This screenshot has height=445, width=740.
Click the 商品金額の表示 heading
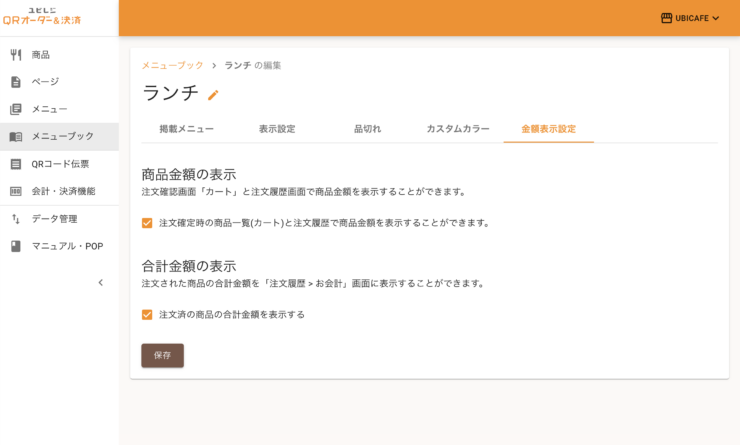(x=189, y=175)
